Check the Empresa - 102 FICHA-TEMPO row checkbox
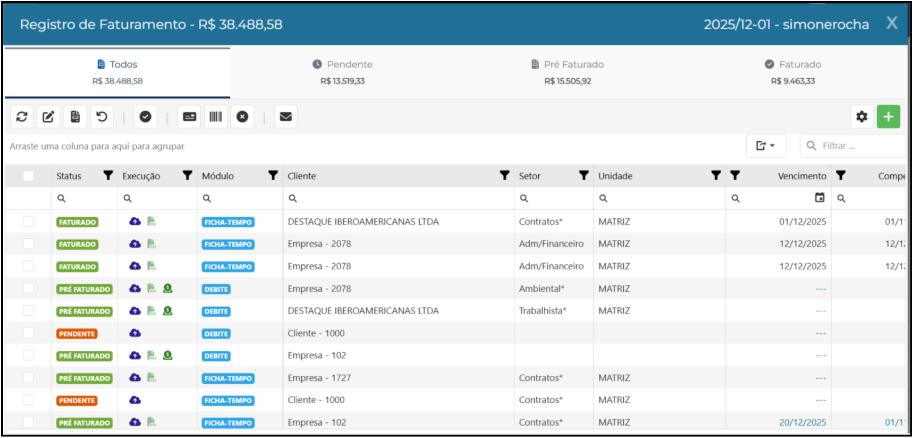This screenshot has height=438, width=912. click(28, 422)
